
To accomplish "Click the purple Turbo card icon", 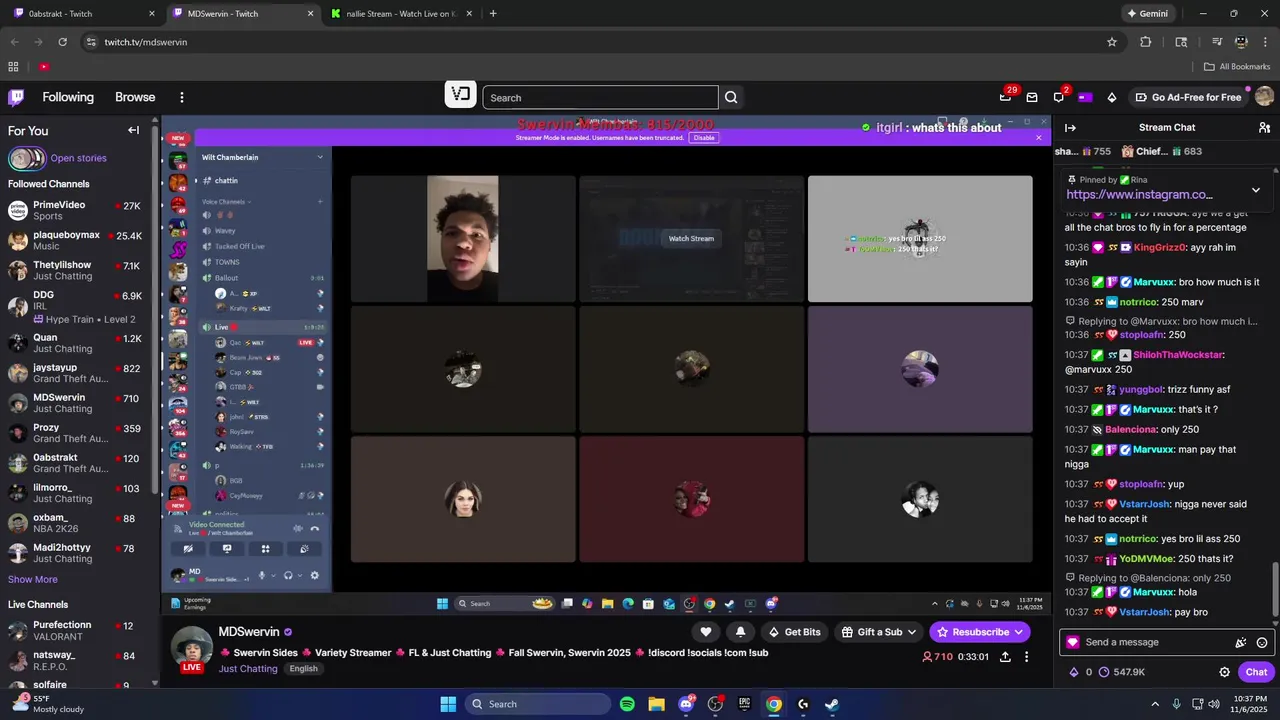I will coord(1085,97).
